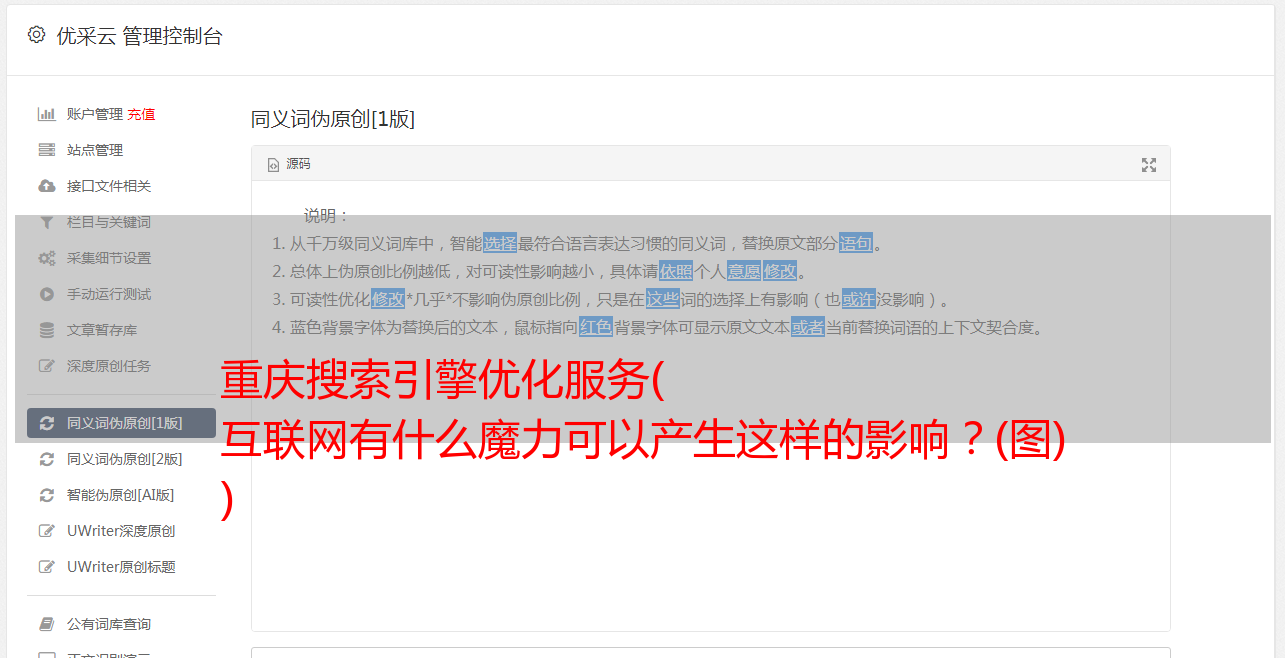Click the settings gear icon beside 优采云
The width and height of the screenshot is (1285, 658).
(x=37, y=35)
